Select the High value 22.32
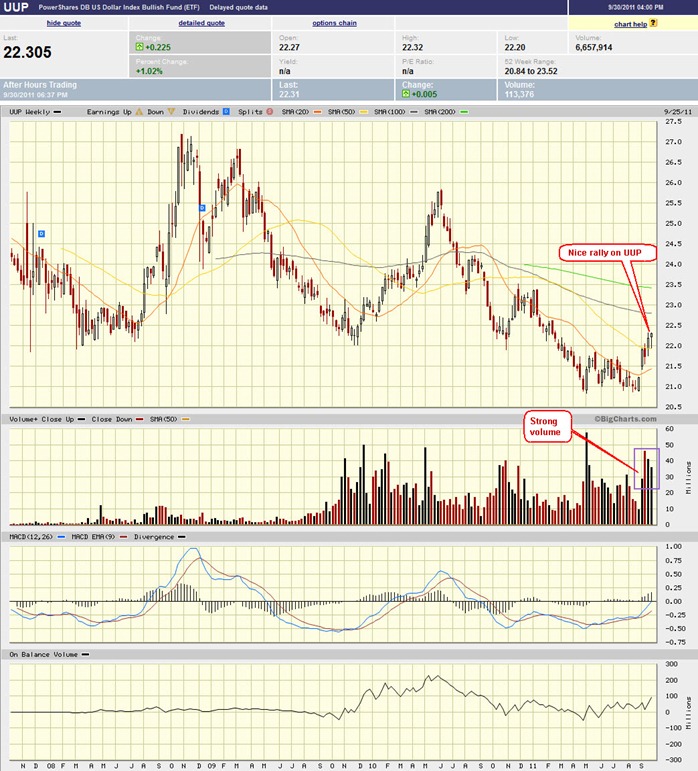 coord(412,47)
